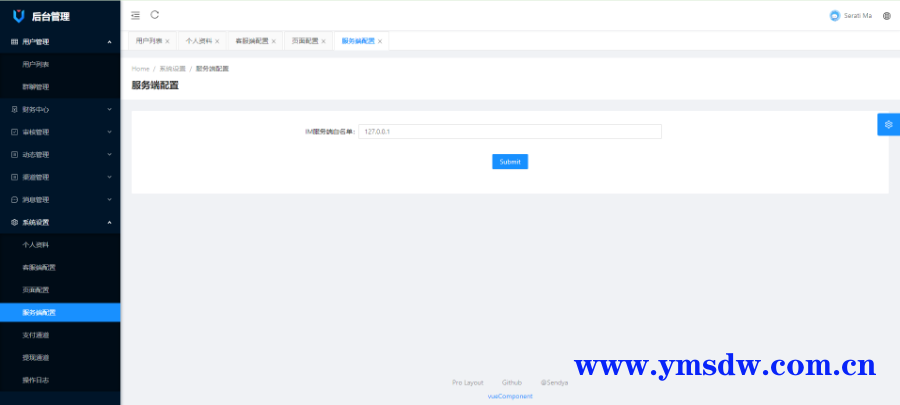This screenshot has height=405, width=900.
Task: Click the Serati Ma user avatar
Action: point(835,16)
